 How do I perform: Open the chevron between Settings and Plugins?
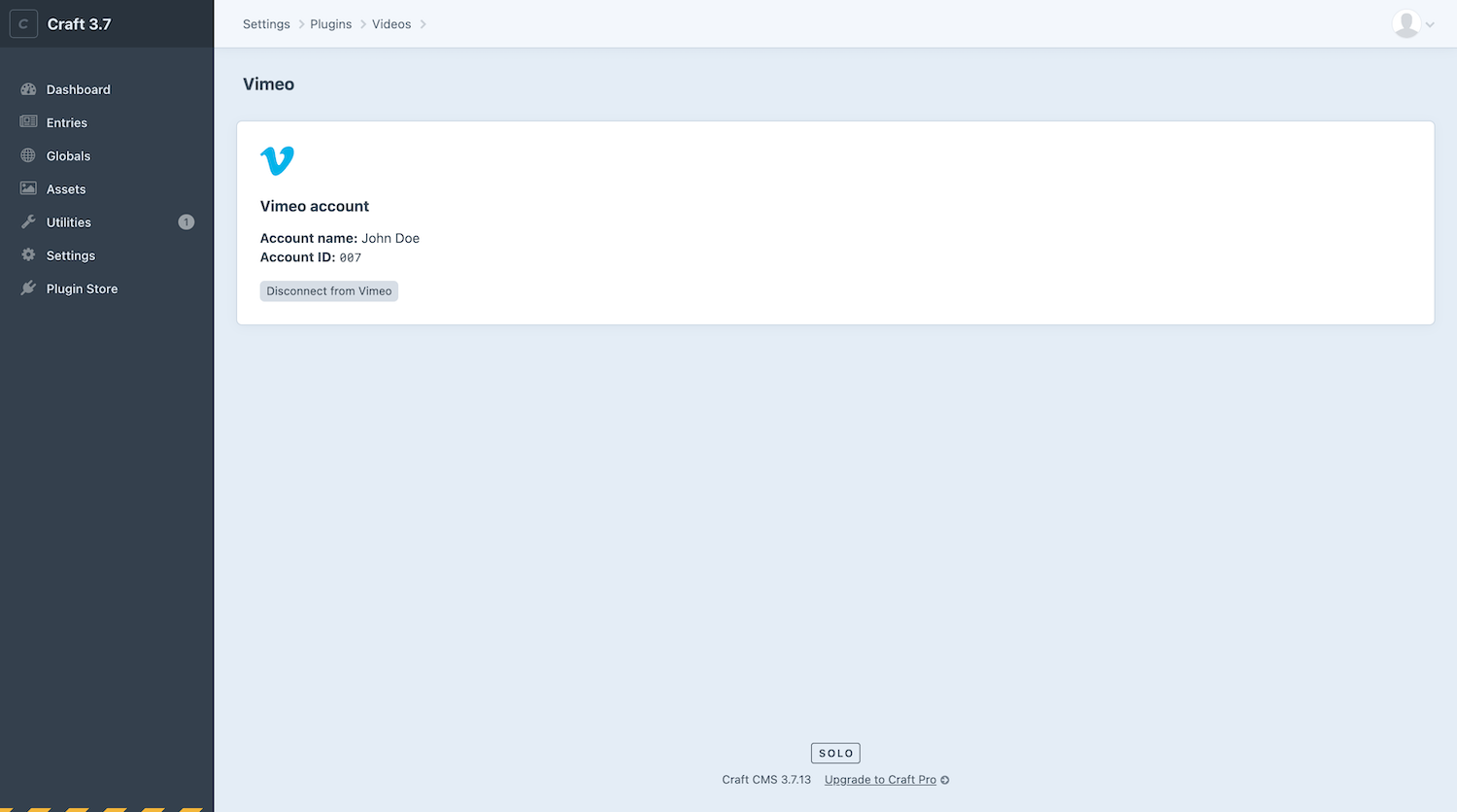[x=300, y=23]
